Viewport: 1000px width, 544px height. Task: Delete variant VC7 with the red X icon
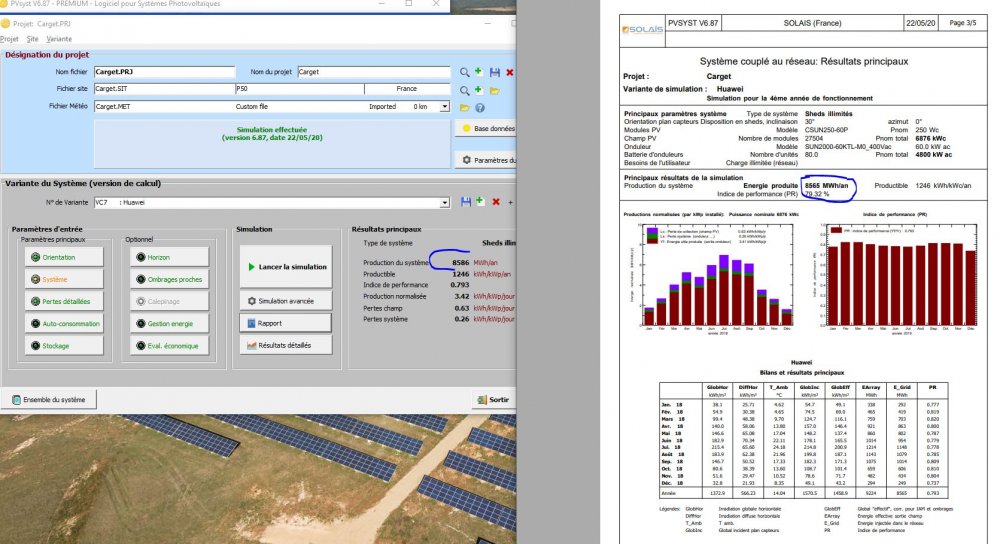(x=495, y=203)
